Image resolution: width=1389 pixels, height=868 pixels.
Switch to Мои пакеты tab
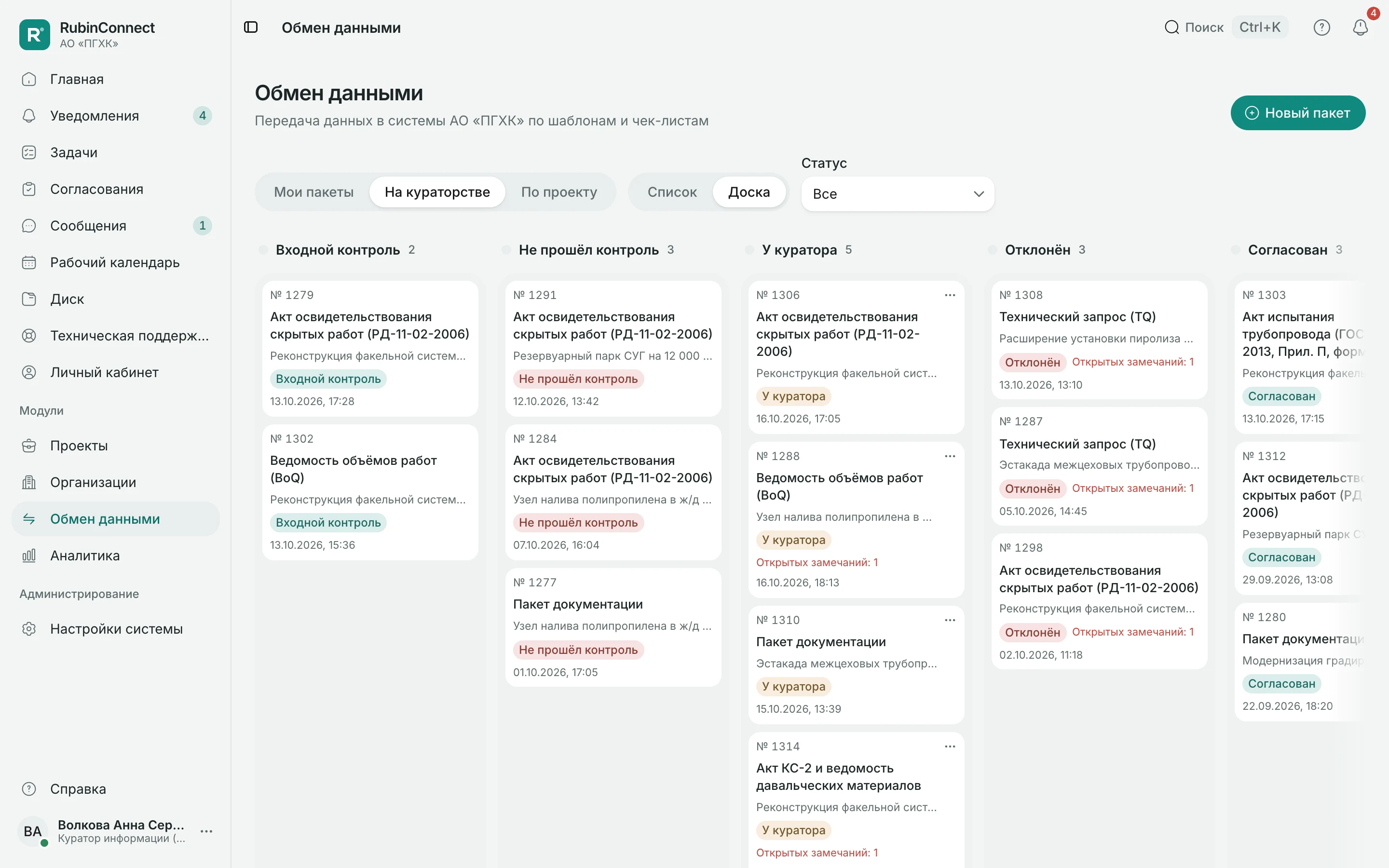[x=313, y=192]
